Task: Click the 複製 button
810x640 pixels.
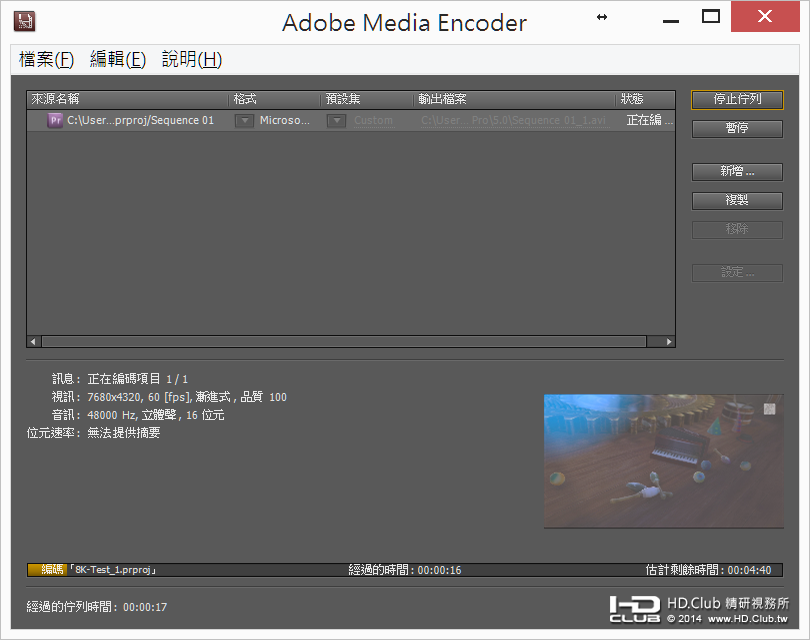Action: (x=737, y=200)
